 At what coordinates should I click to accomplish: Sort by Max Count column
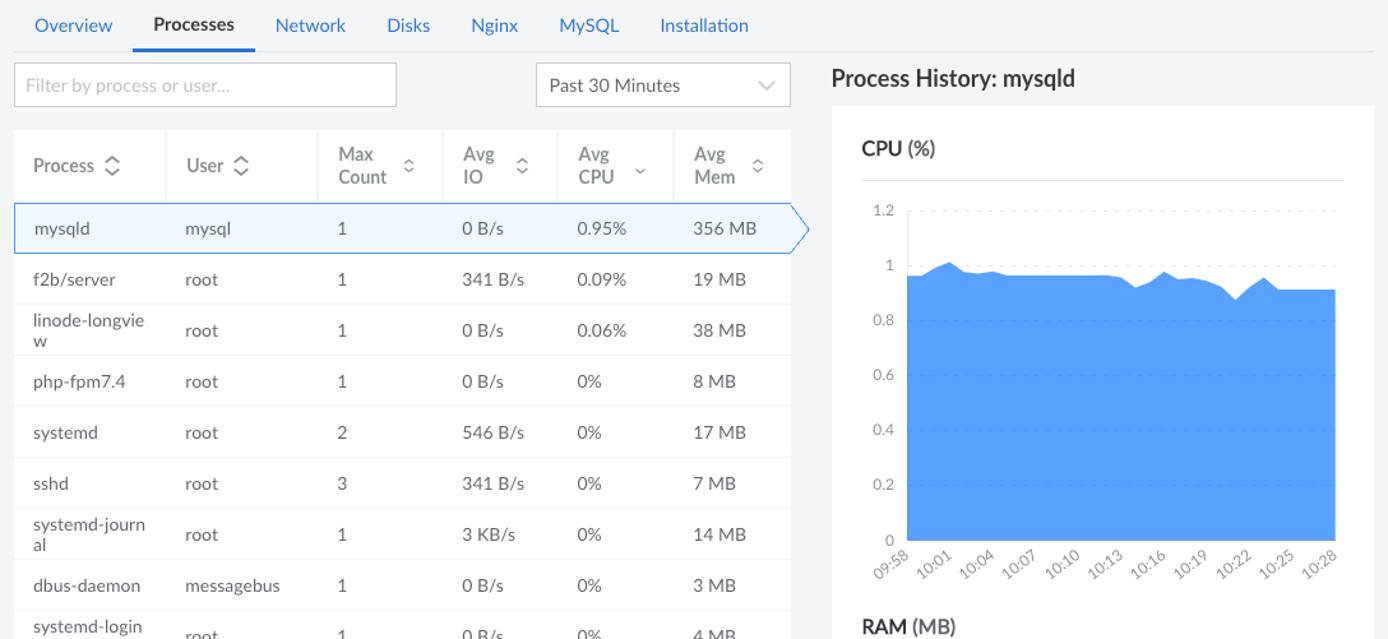(x=408, y=167)
